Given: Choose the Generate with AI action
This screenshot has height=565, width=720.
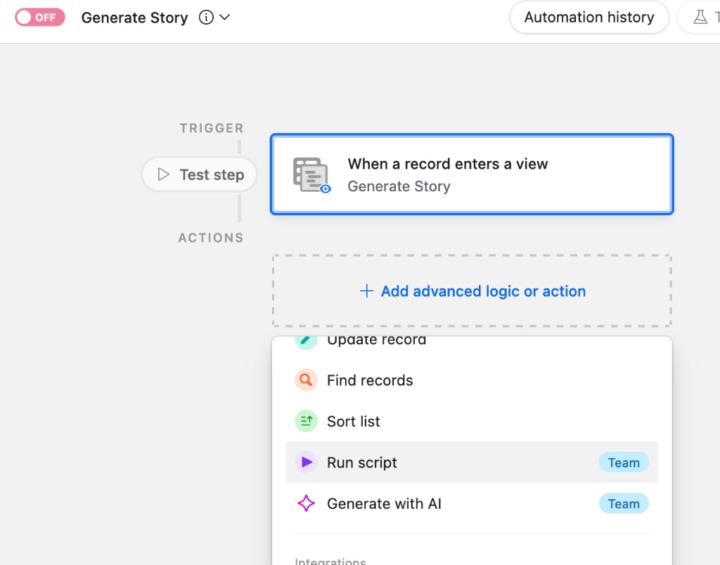Looking at the screenshot, I should [x=384, y=504].
